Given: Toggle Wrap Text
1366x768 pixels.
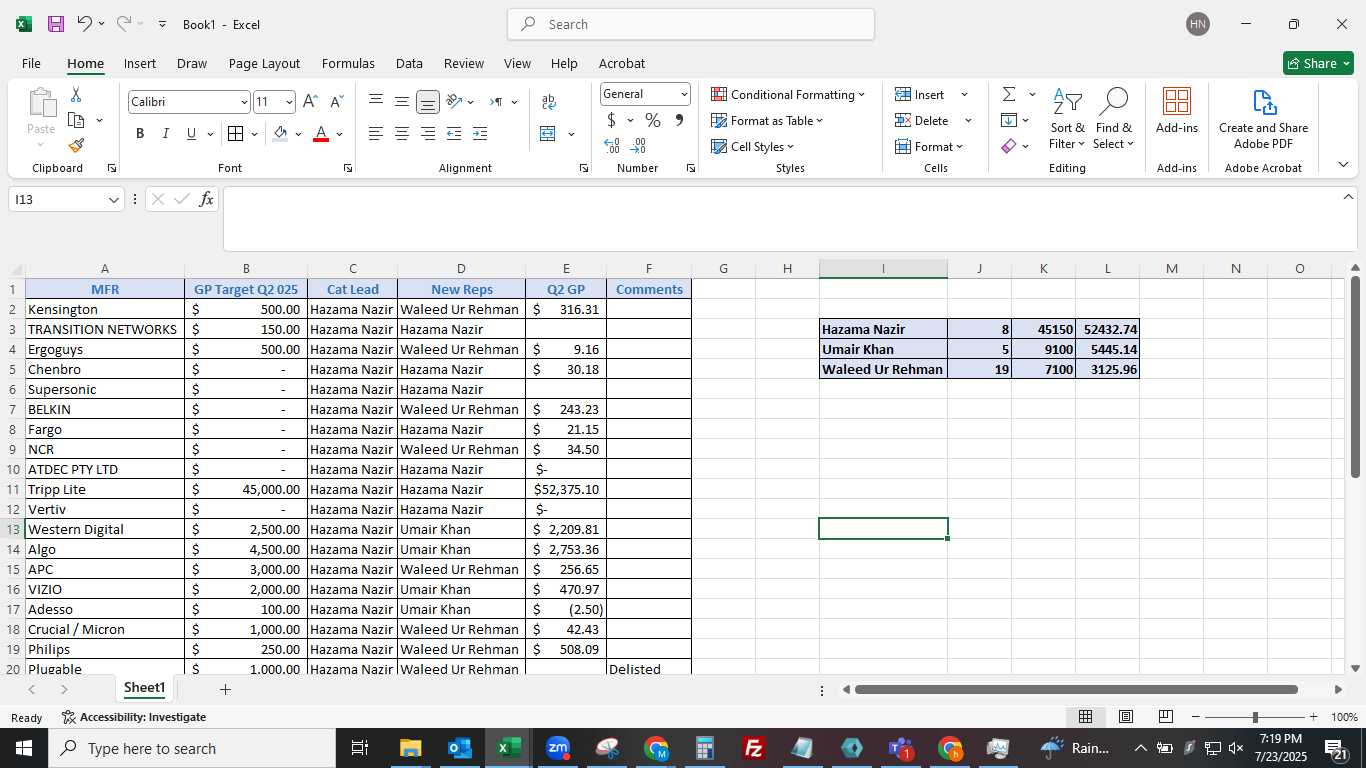Looking at the screenshot, I should pyautogui.click(x=549, y=101).
